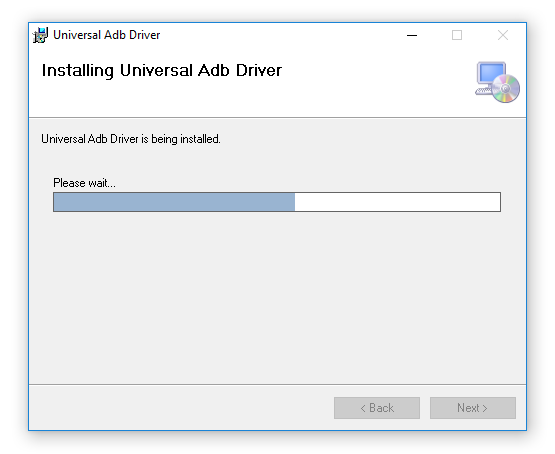Click the blank gray area below progress bar
Viewport: 555px width, 454px height.
(277, 297)
